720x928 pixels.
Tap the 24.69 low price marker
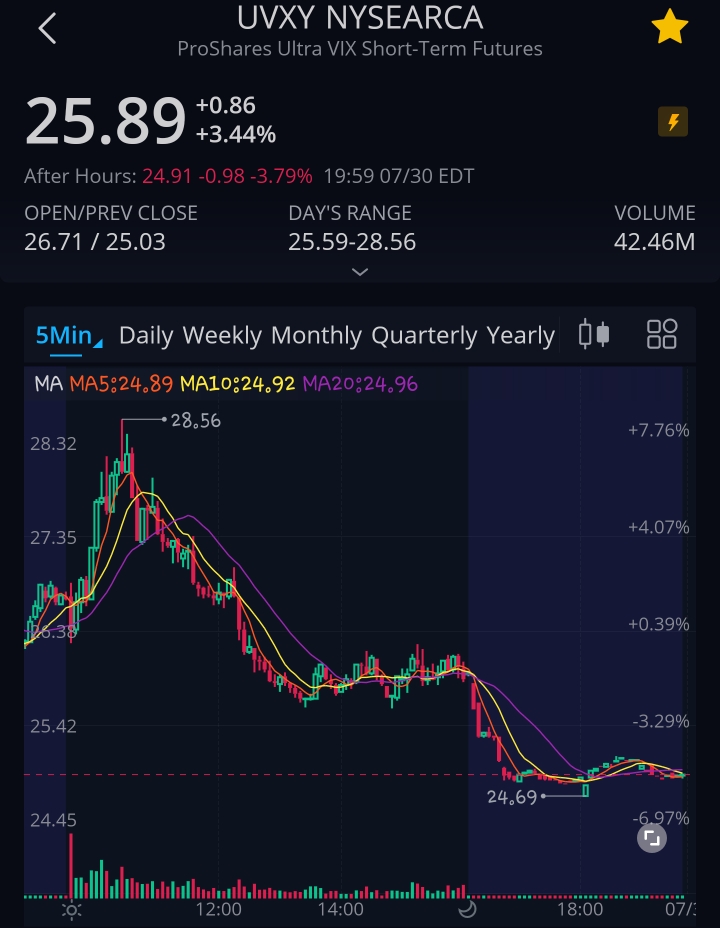pyautogui.click(x=512, y=797)
